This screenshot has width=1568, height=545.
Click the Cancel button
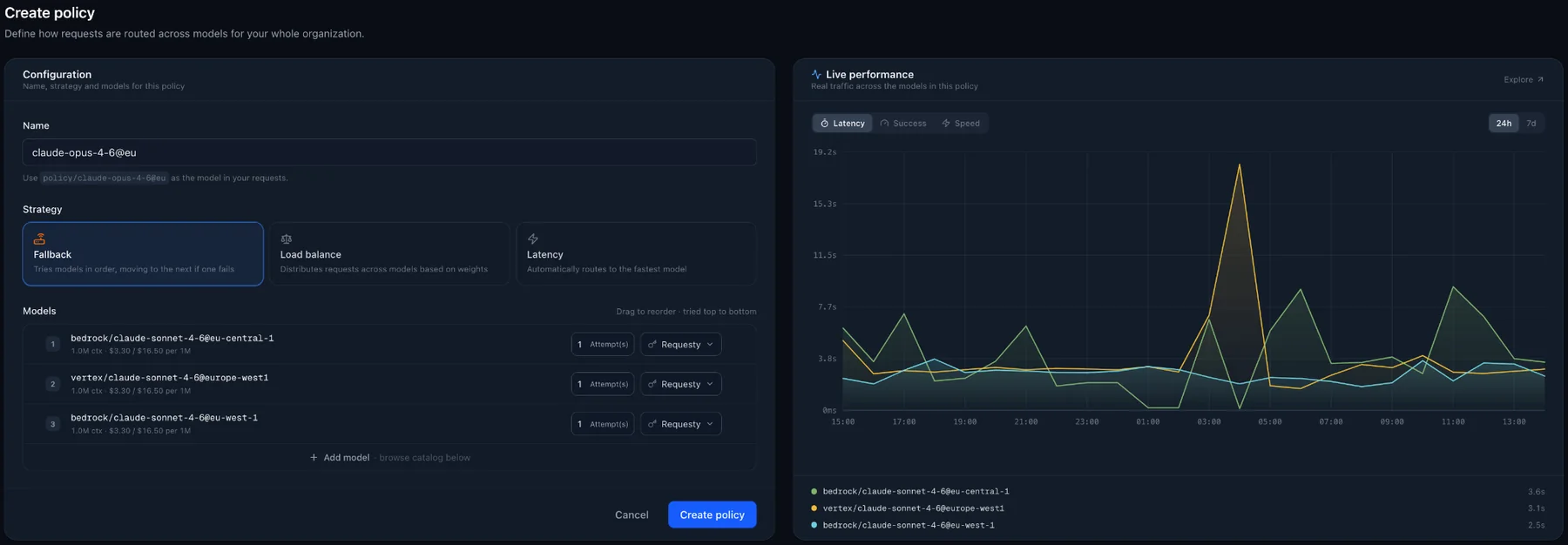tap(632, 515)
